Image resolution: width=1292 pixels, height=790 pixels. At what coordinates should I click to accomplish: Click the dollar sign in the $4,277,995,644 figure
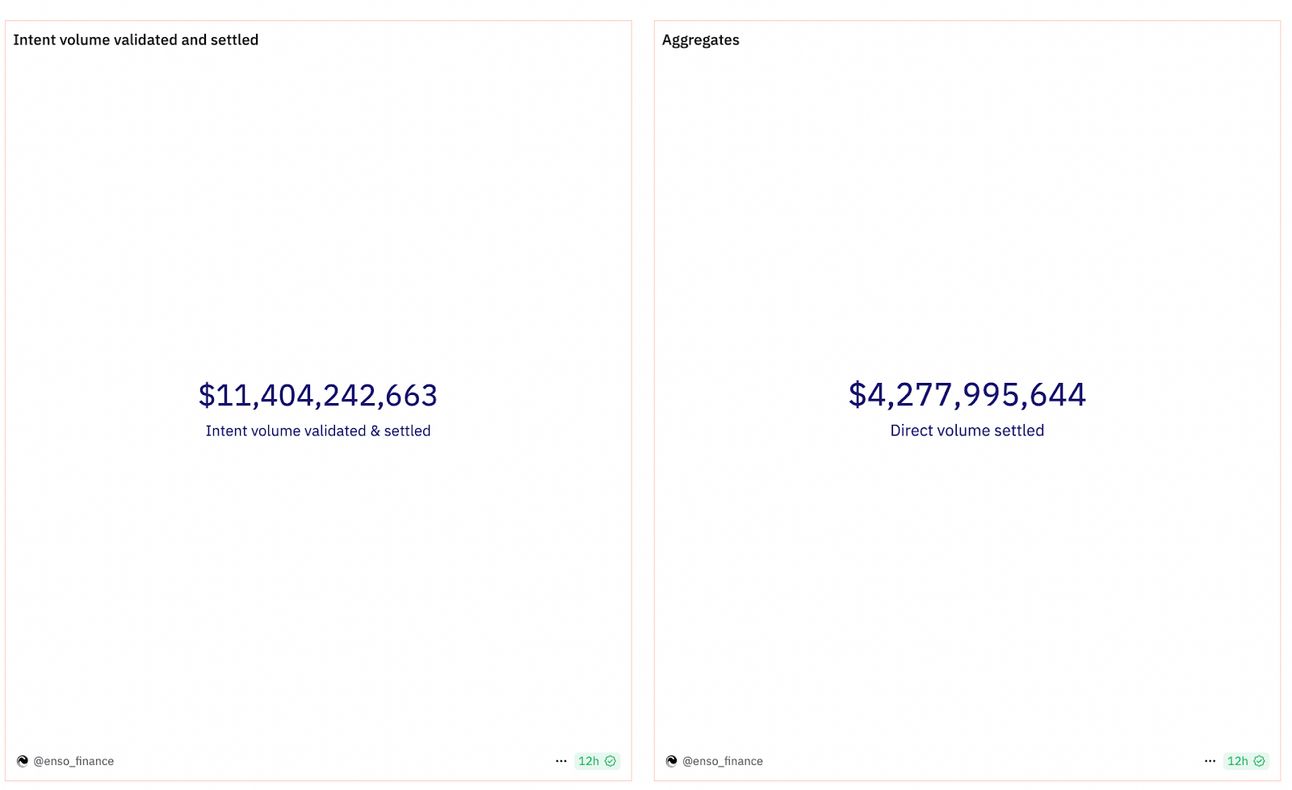click(x=857, y=394)
